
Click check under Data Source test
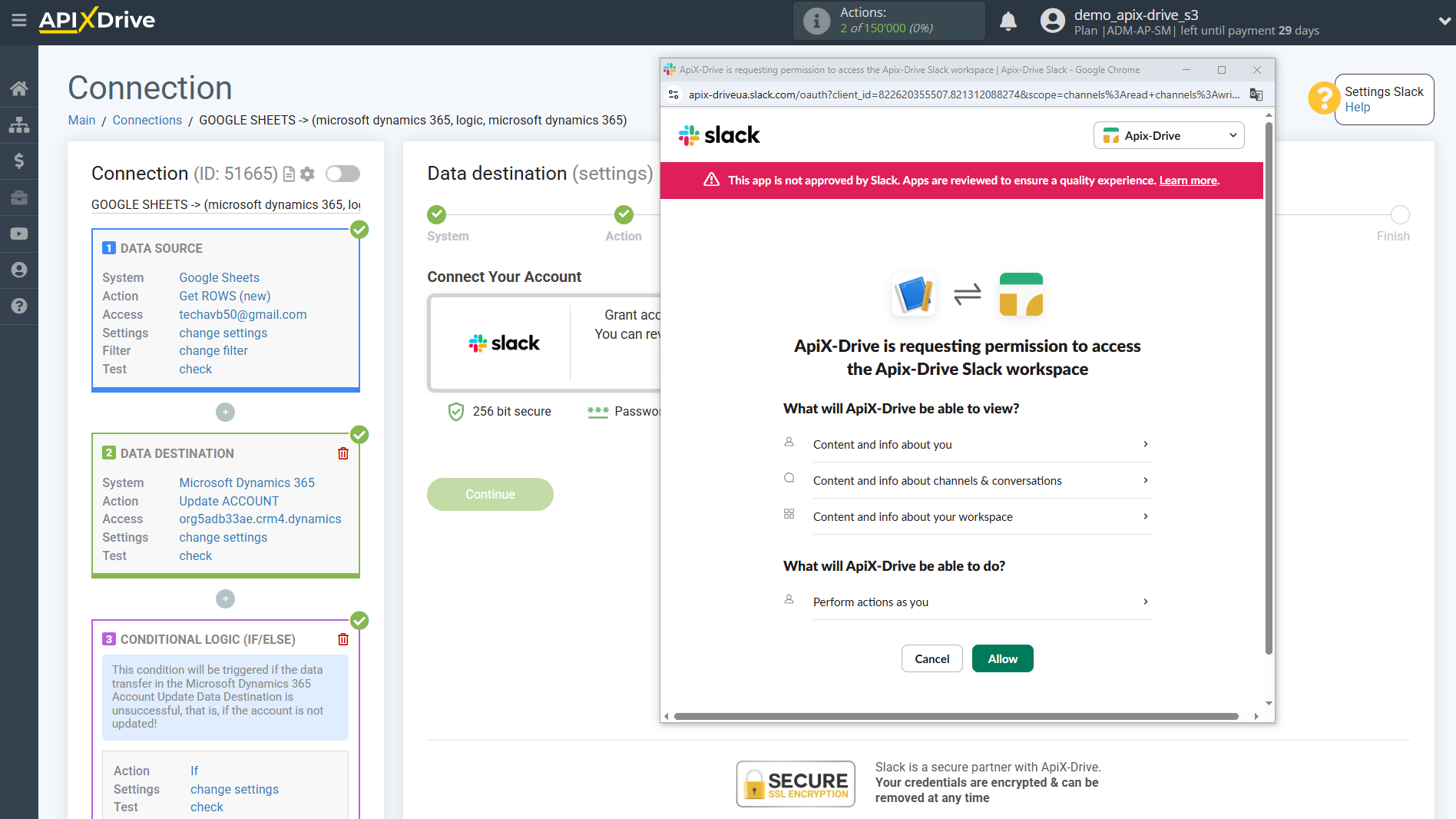(195, 369)
